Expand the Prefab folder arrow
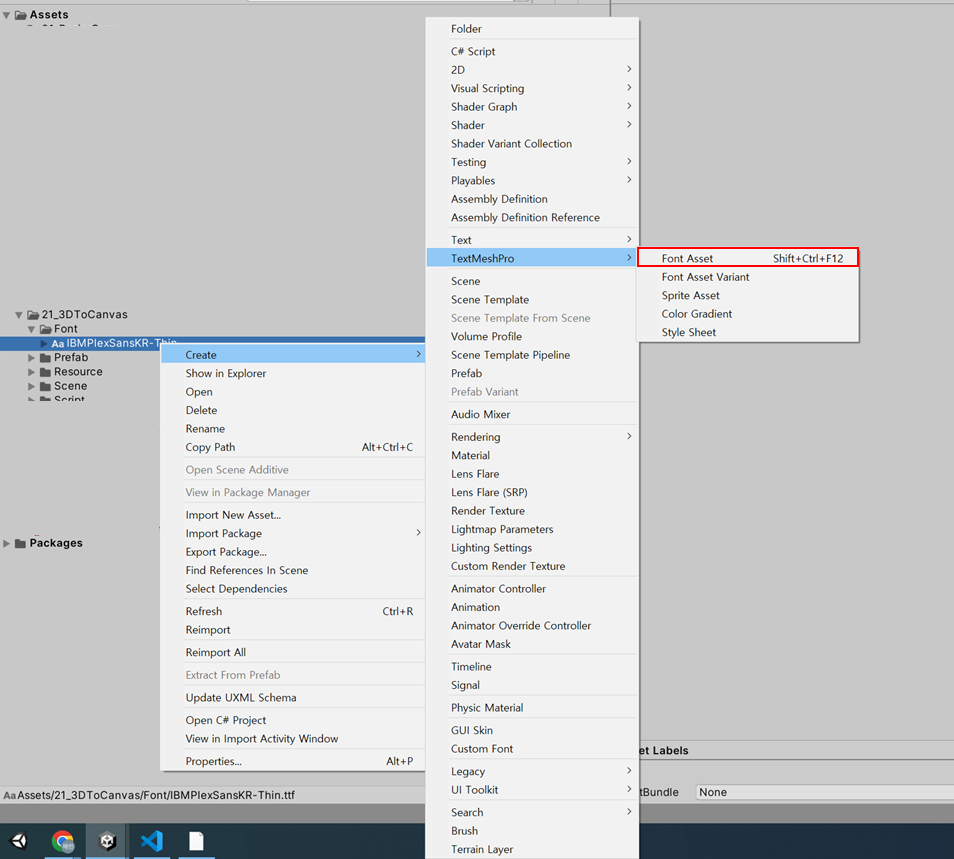Screen dimensions: 954x859 (x=31, y=358)
